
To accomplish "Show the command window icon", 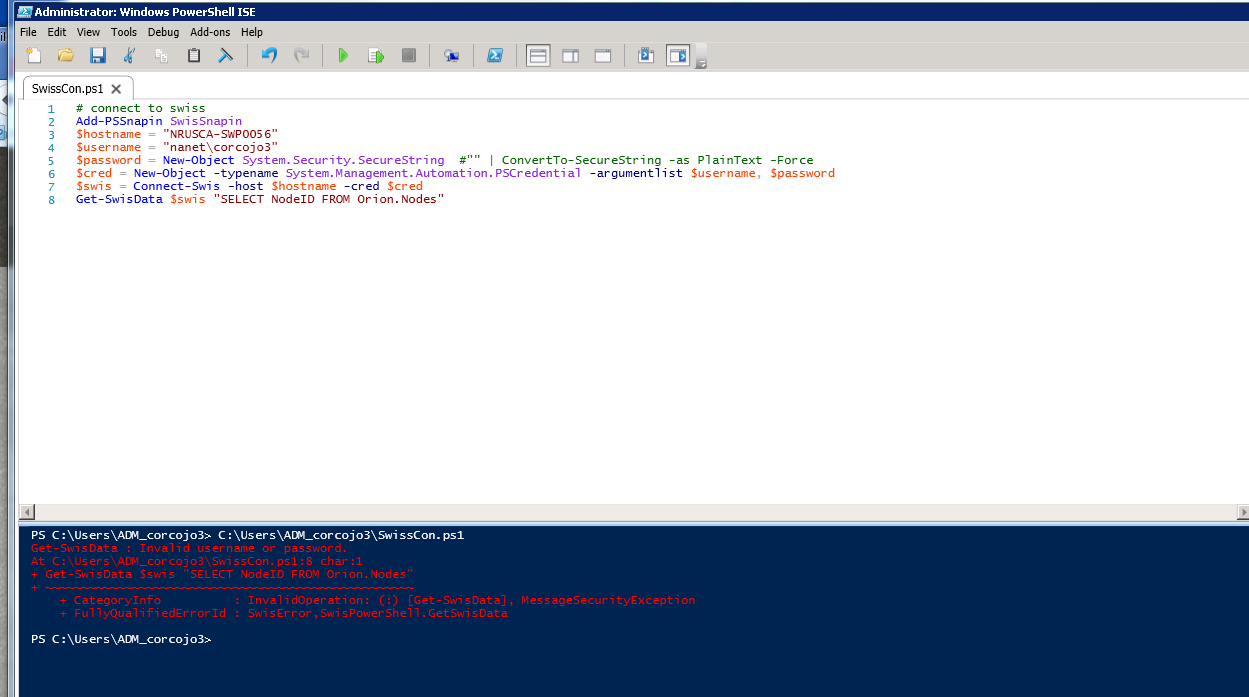I will tap(646, 56).
